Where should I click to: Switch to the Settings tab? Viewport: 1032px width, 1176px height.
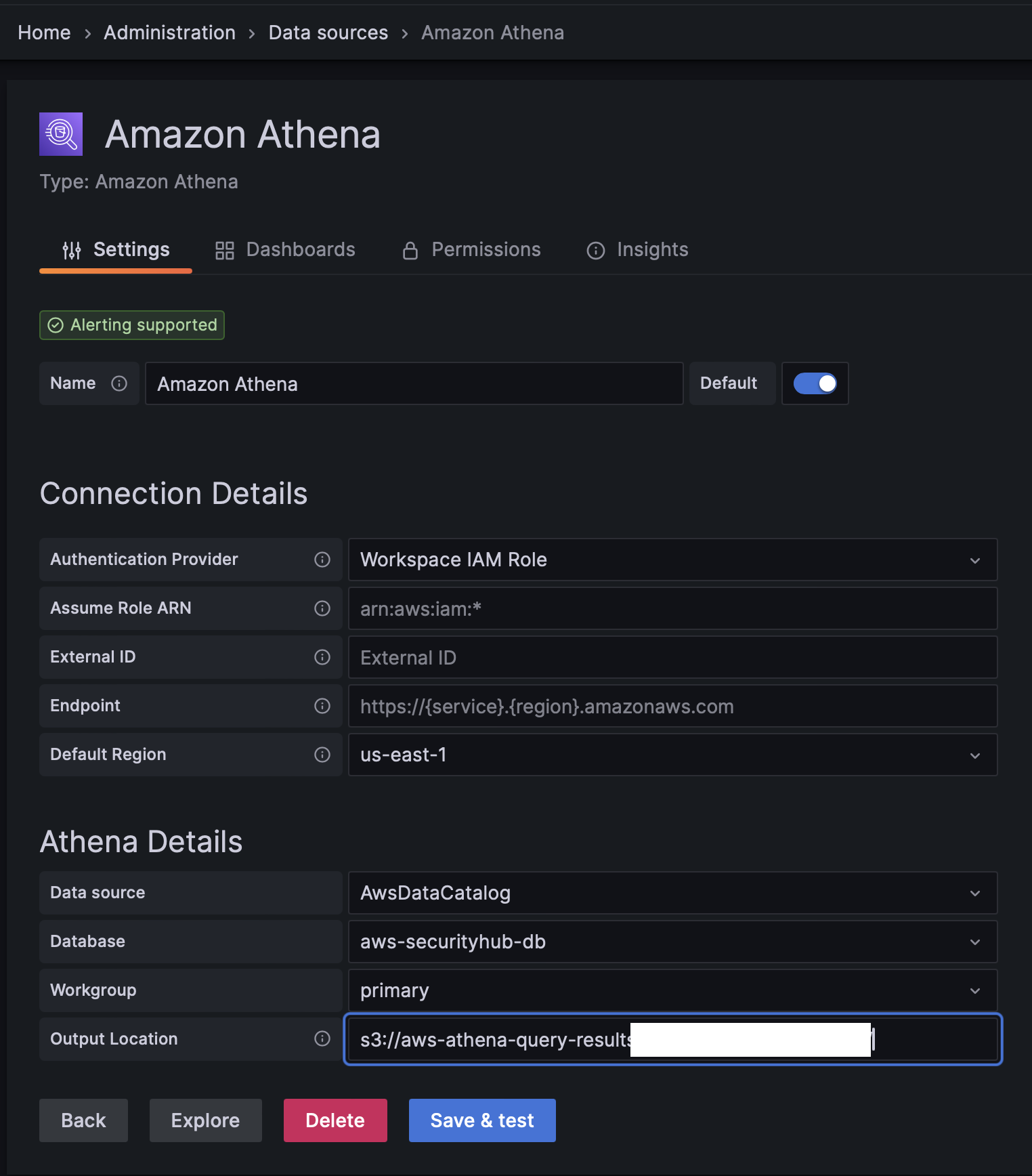click(116, 250)
